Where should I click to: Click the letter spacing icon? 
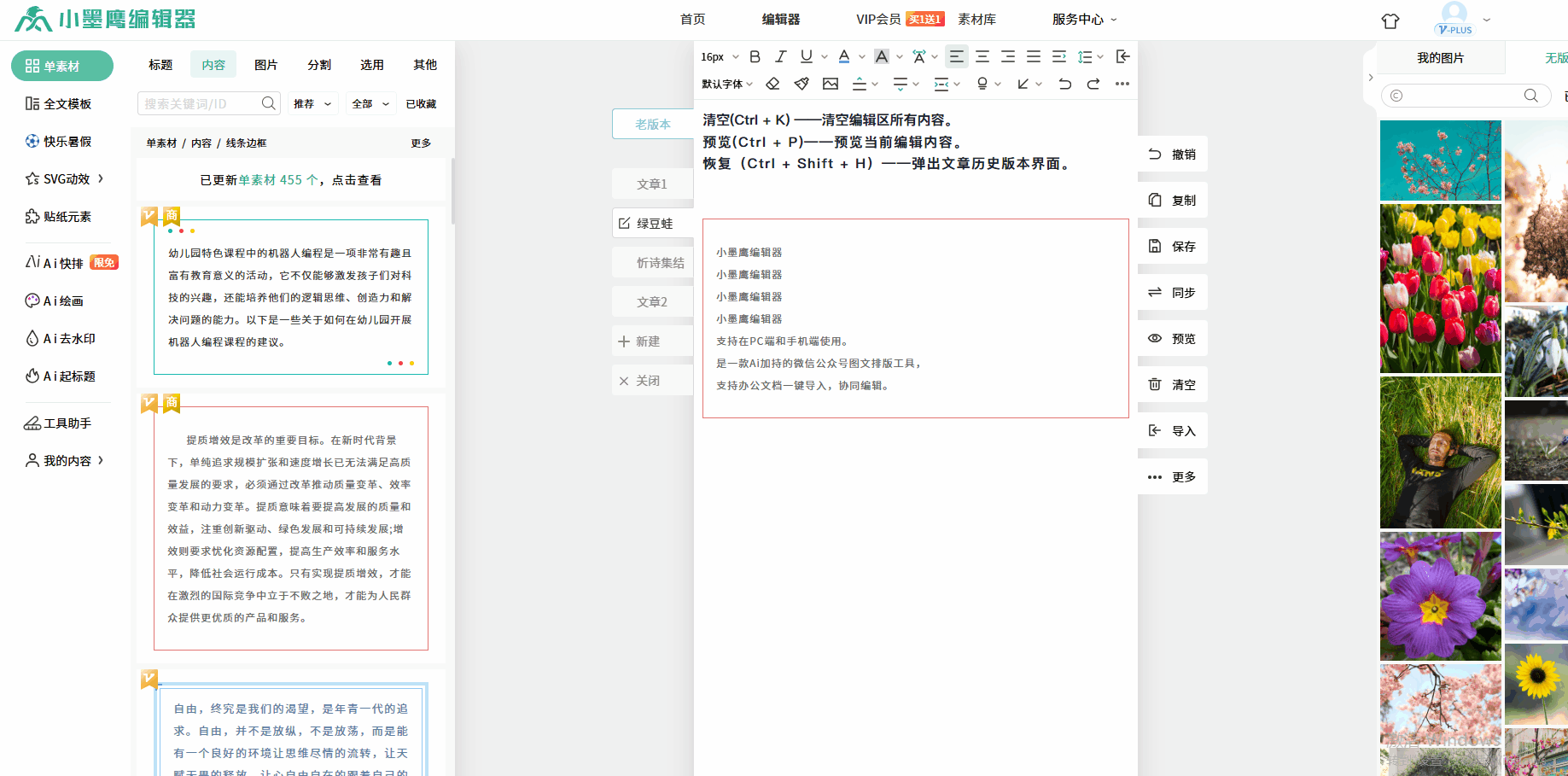coord(919,56)
